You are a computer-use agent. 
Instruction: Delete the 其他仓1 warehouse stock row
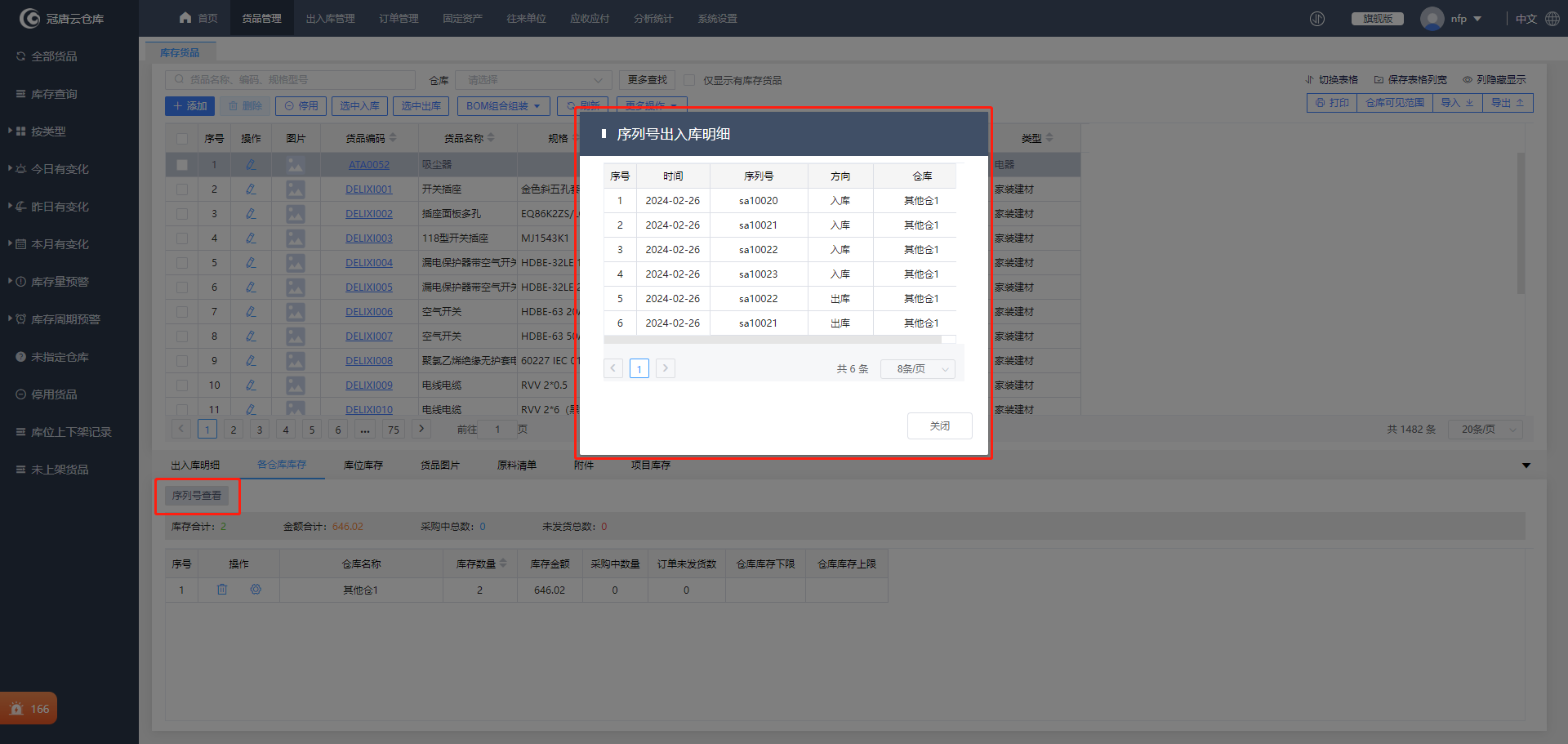coord(222,590)
